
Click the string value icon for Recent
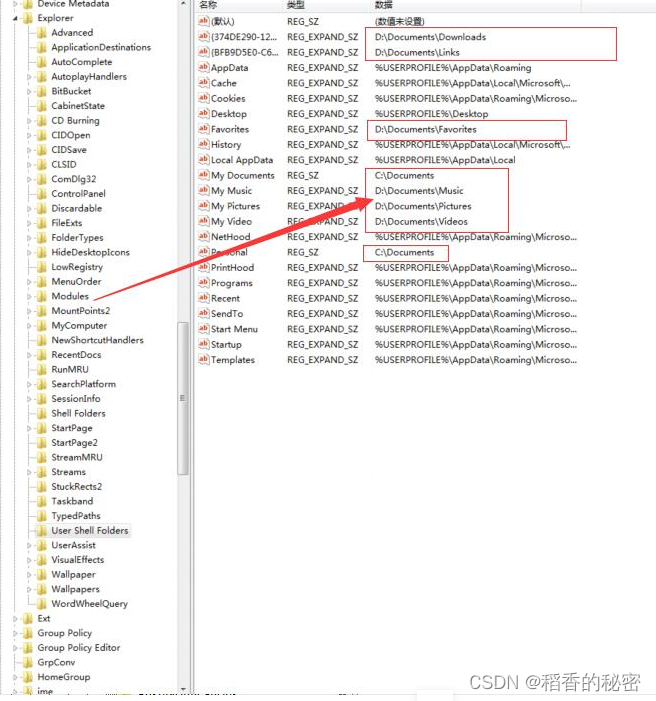point(203,298)
